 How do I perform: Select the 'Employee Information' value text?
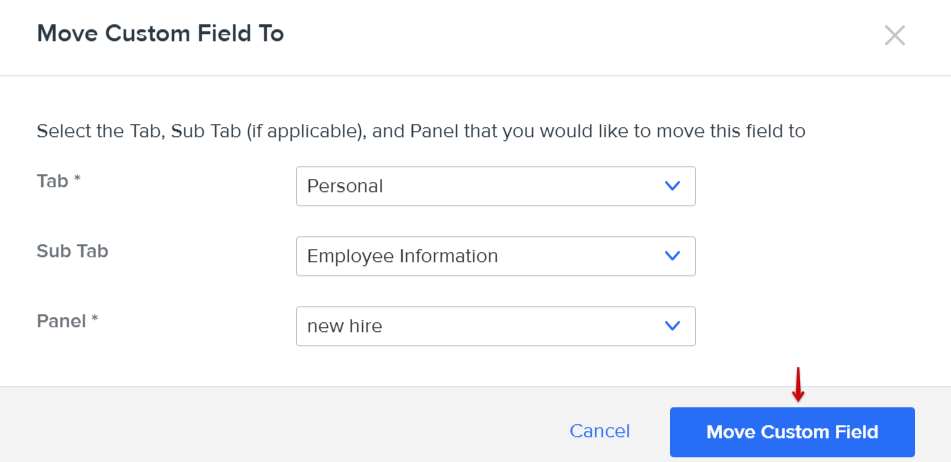[402, 256]
